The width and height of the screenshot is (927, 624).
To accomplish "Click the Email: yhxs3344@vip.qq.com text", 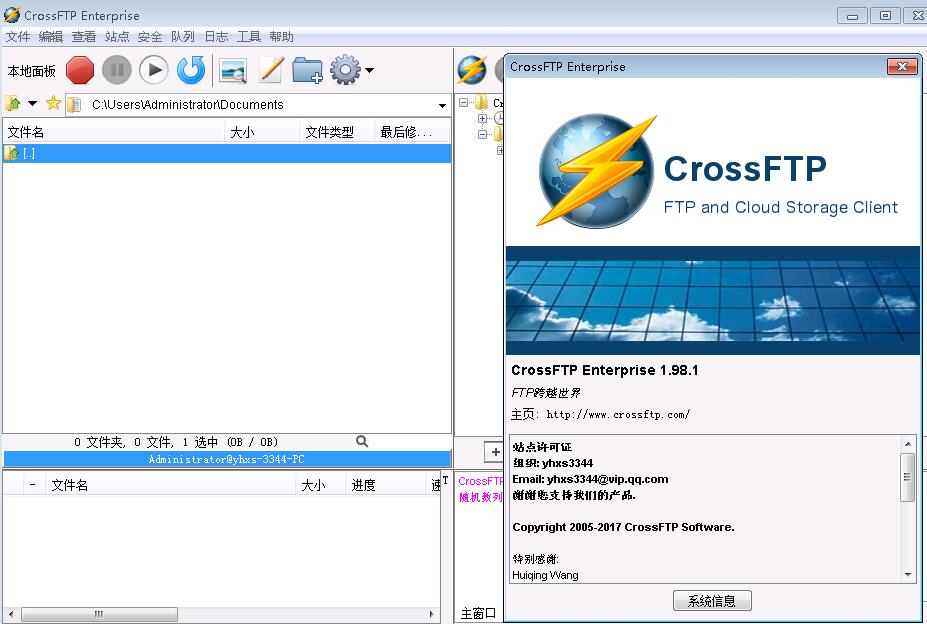I will tap(590, 479).
